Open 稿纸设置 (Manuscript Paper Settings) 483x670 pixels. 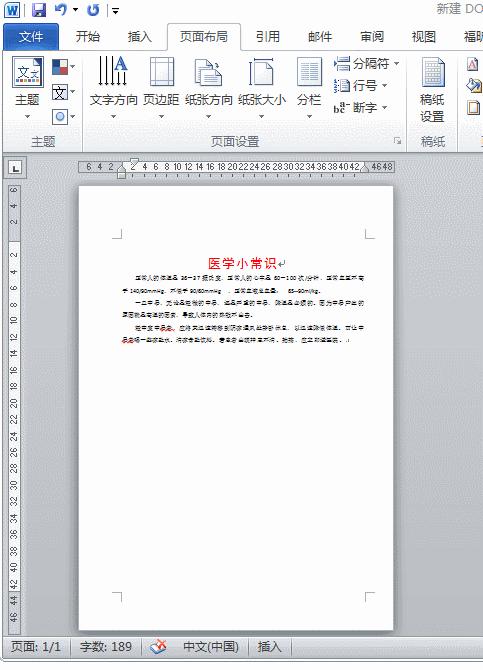click(432, 90)
